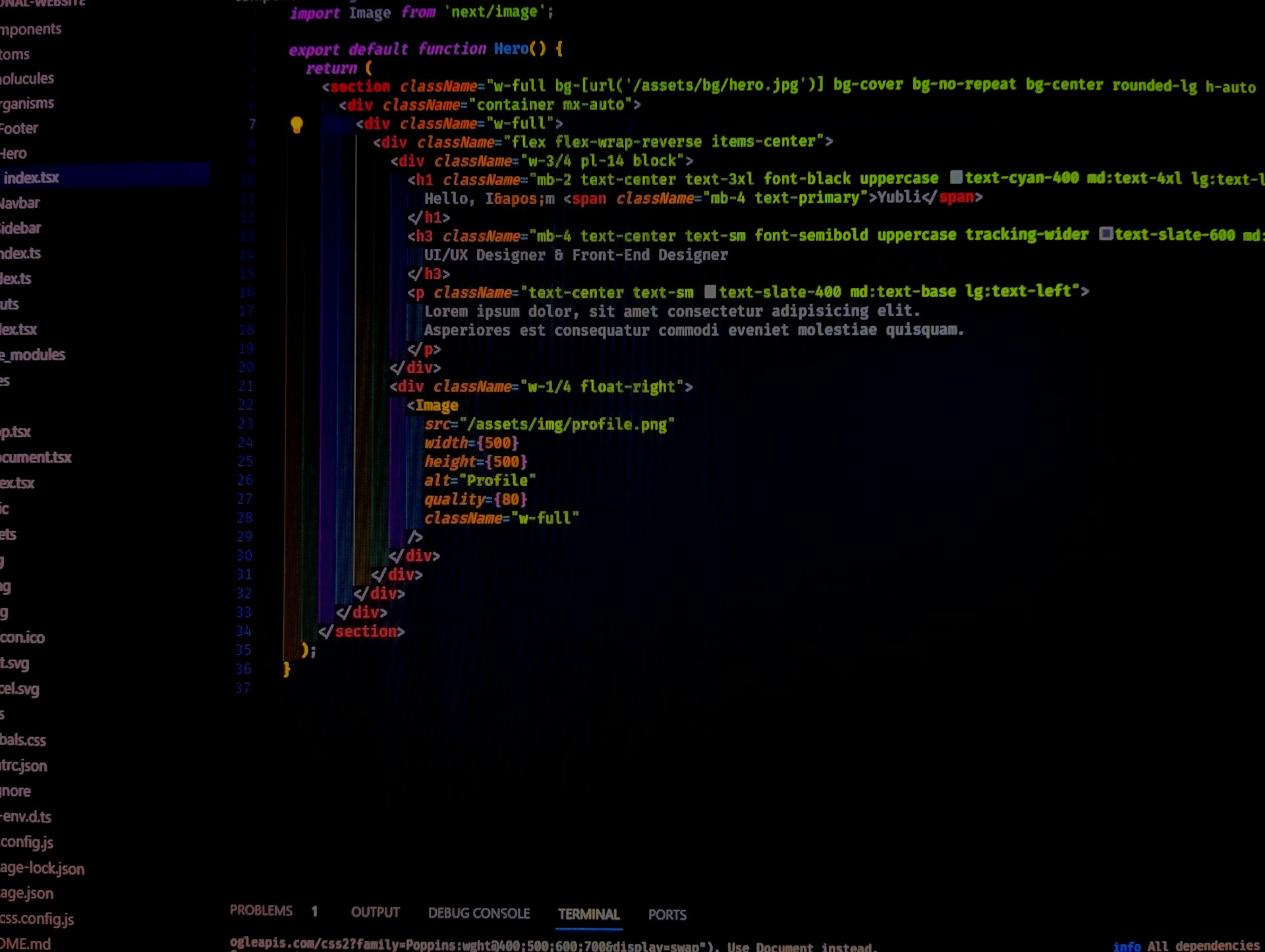
Task: Open the OUTPUT panel tab
Action: click(x=375, y=912)
